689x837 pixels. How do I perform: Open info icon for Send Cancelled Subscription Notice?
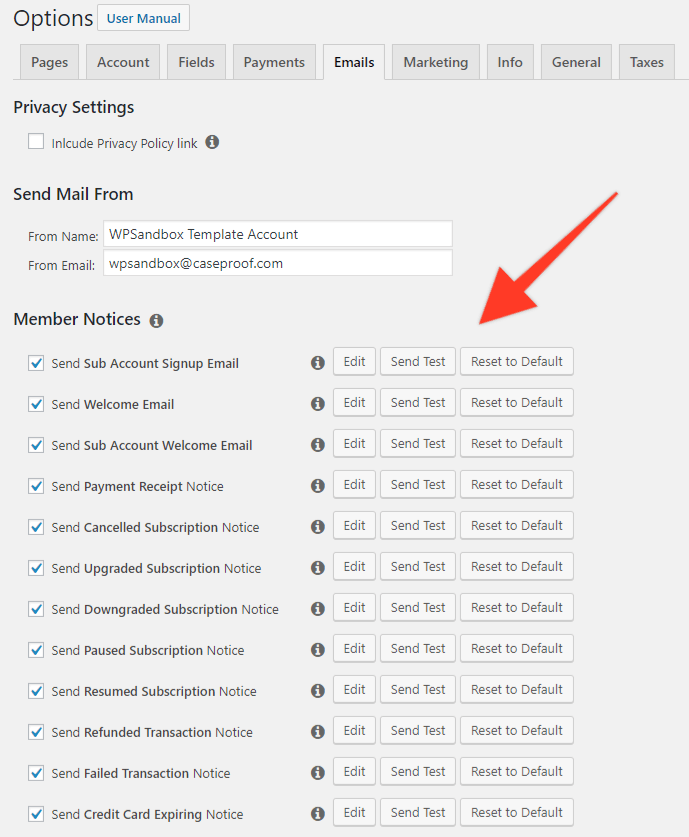[x=317, y=525]
